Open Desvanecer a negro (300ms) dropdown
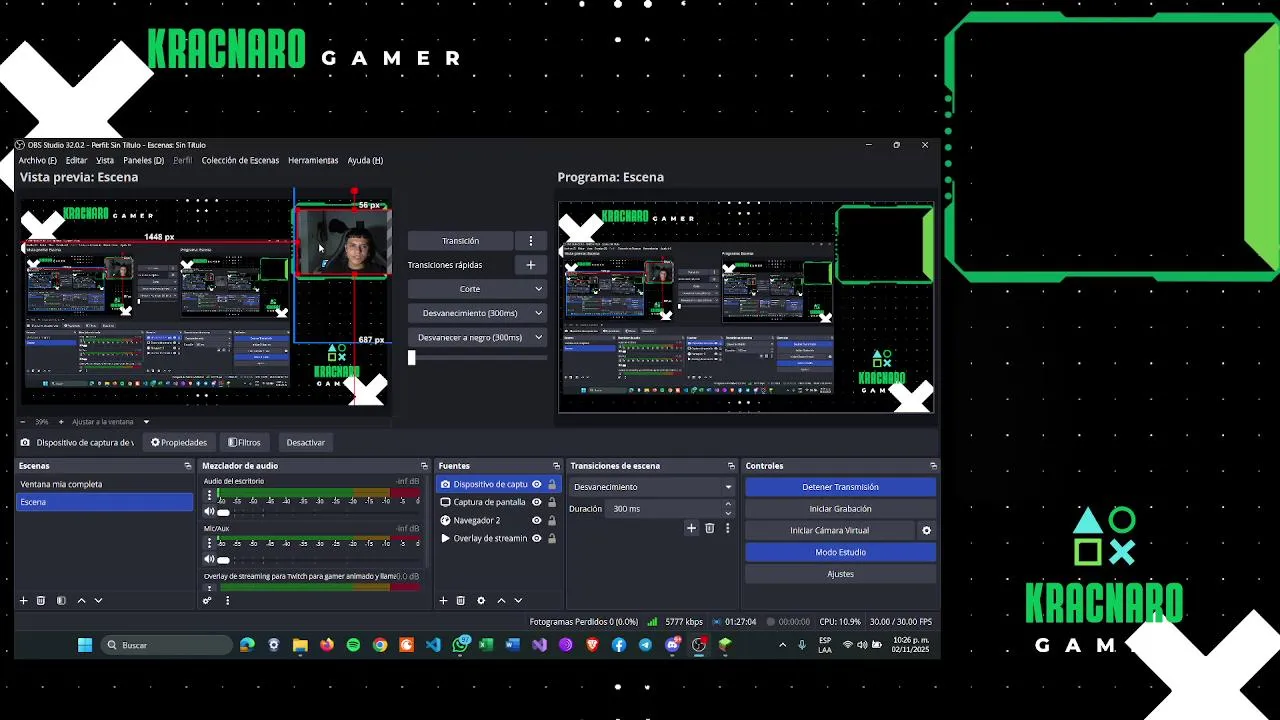Screen dimensions: 1280x720 click(477, 337)
